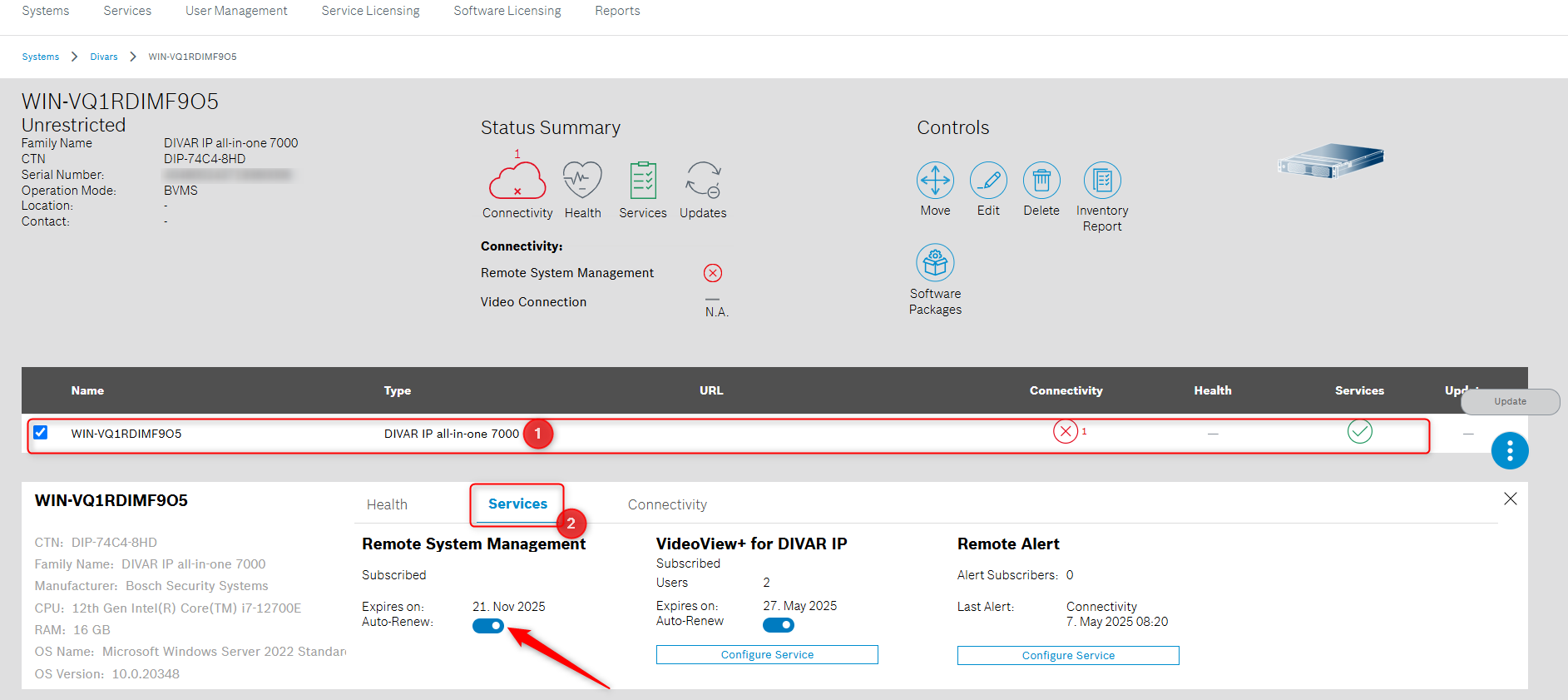Open the Inventory Report icon
The image size is (1568, 700).
coord(1102,180)
